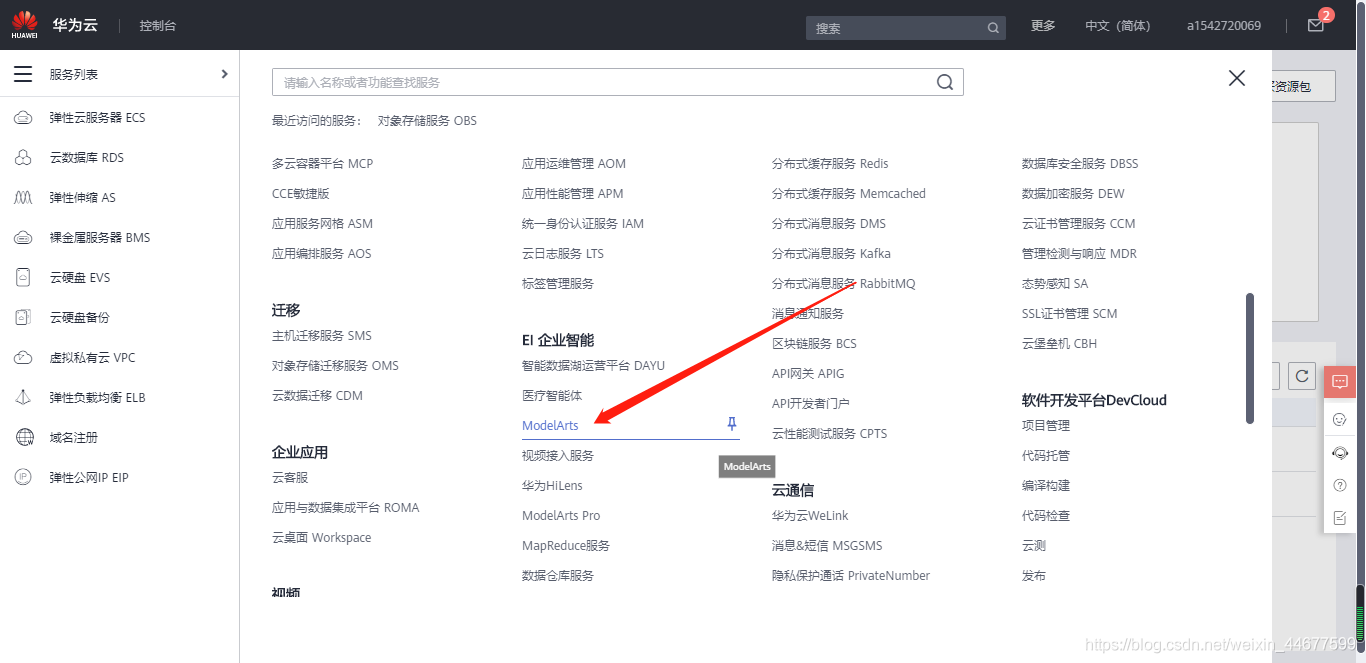Open 隐私保护通话 PrivateNumber

(x=851, y=576)
